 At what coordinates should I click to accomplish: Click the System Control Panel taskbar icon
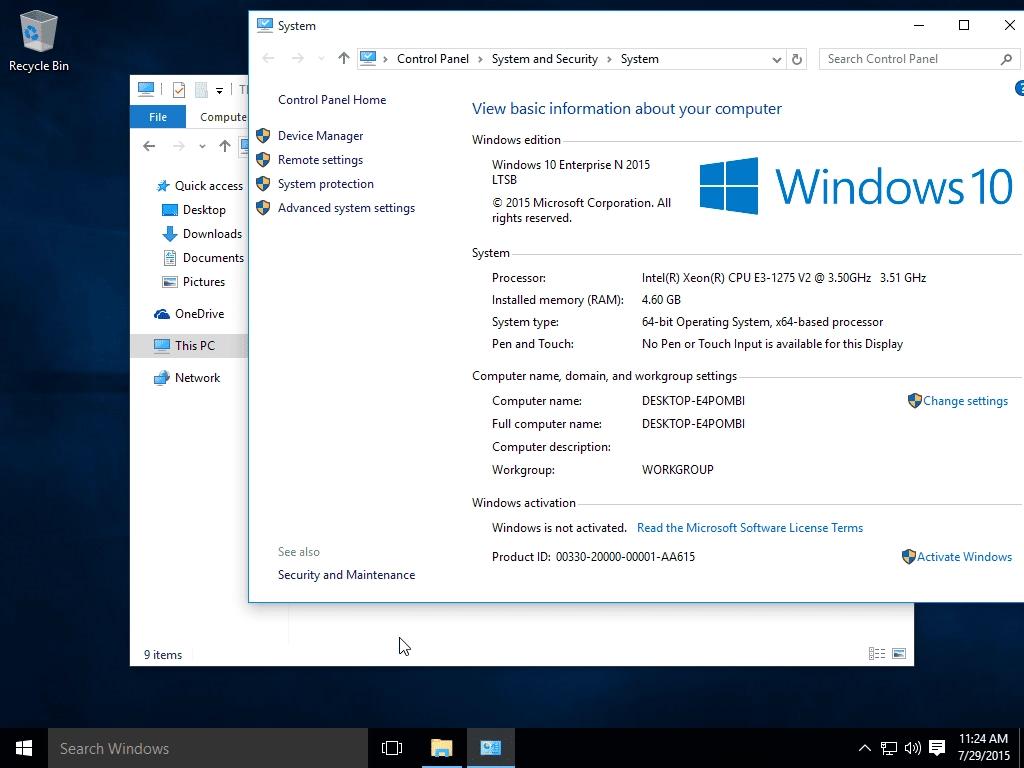(x=490, y=748)
